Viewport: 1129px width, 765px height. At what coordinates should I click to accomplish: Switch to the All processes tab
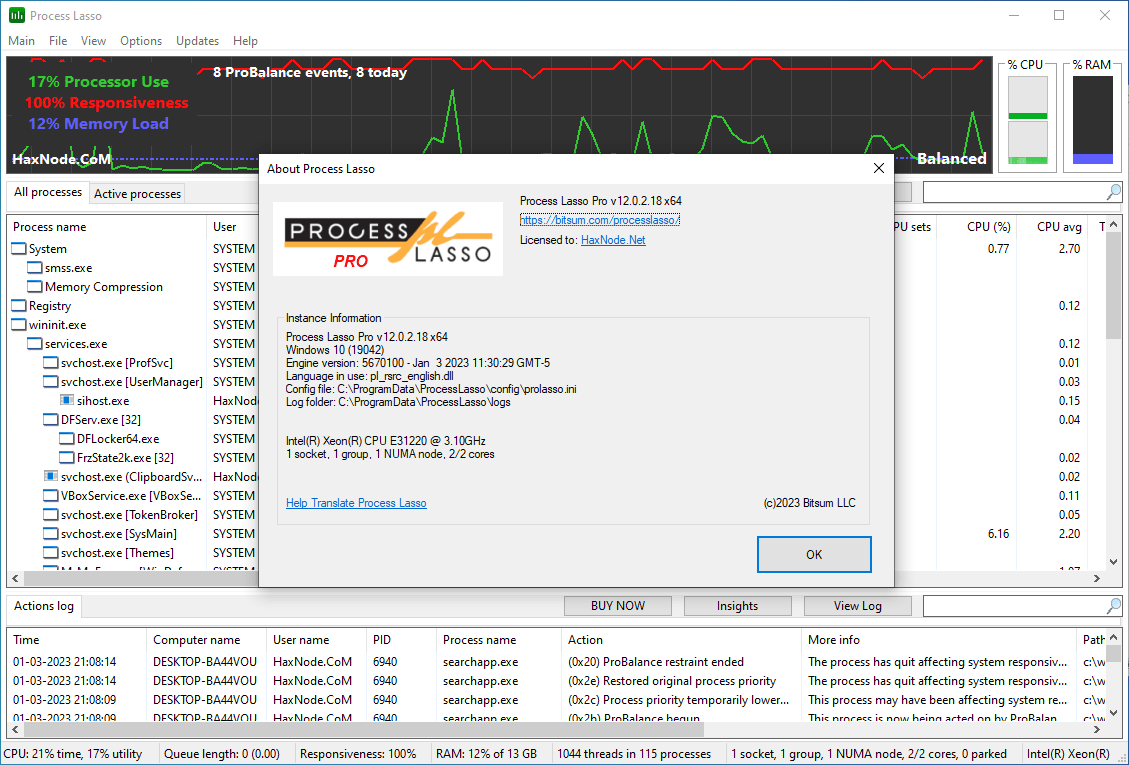48,192
